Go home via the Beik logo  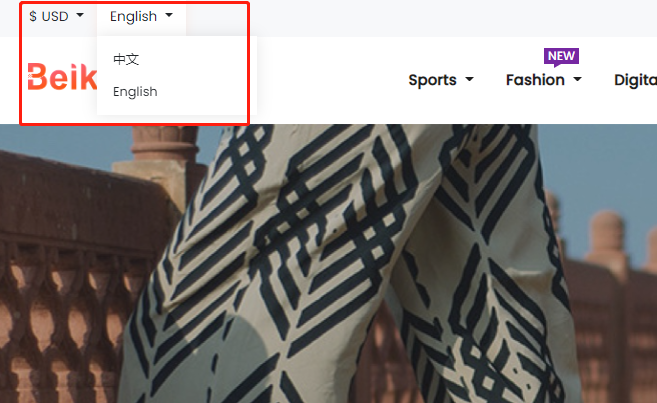pos(62,77)
